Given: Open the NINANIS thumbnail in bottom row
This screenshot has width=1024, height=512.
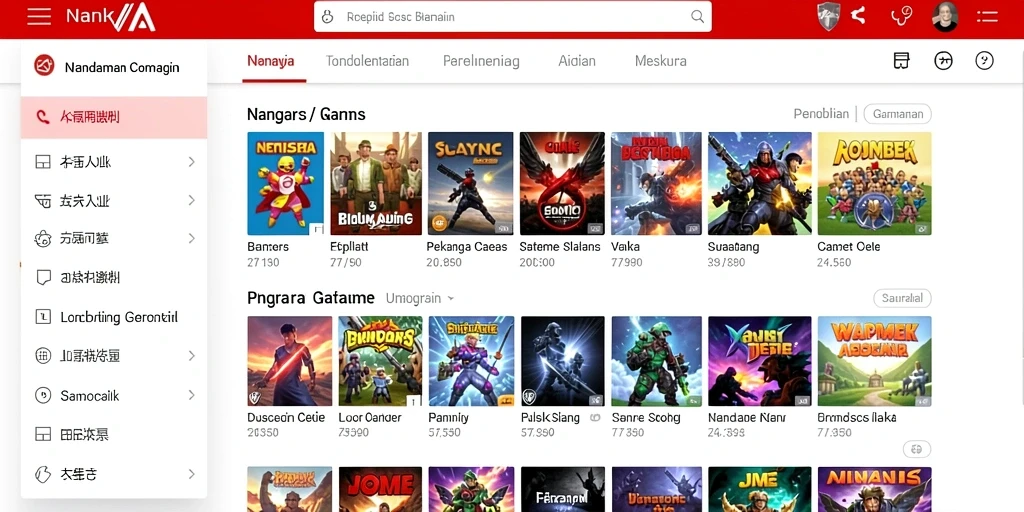Looking at the screenshot, I should click(x=874, y=489).
